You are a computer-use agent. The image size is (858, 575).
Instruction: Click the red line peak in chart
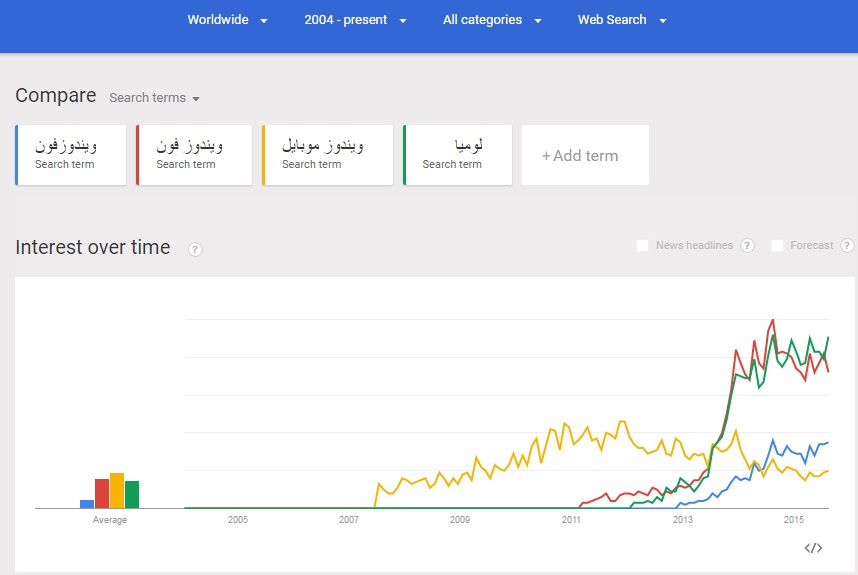tap(773, 320)
